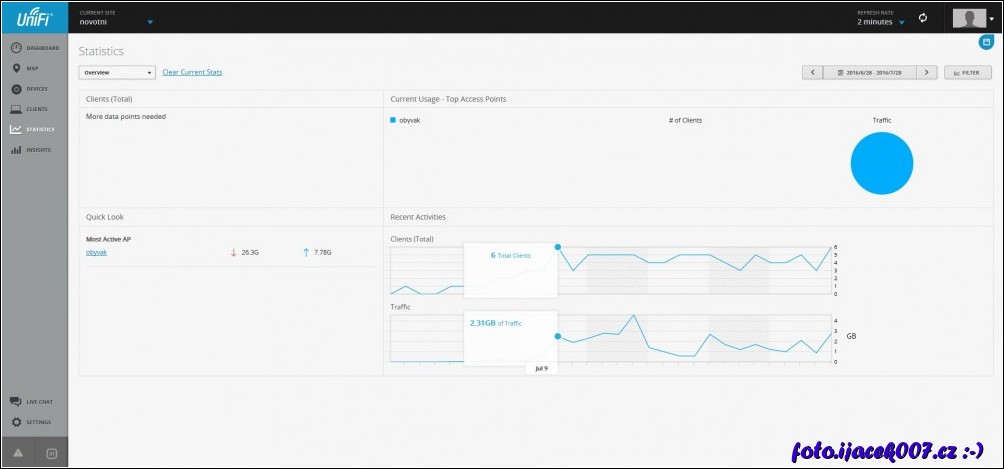Click the blue properties panel button
The height and width of the screenshot is (469, 1004).
pyautogui.click(x=985, y=42)
